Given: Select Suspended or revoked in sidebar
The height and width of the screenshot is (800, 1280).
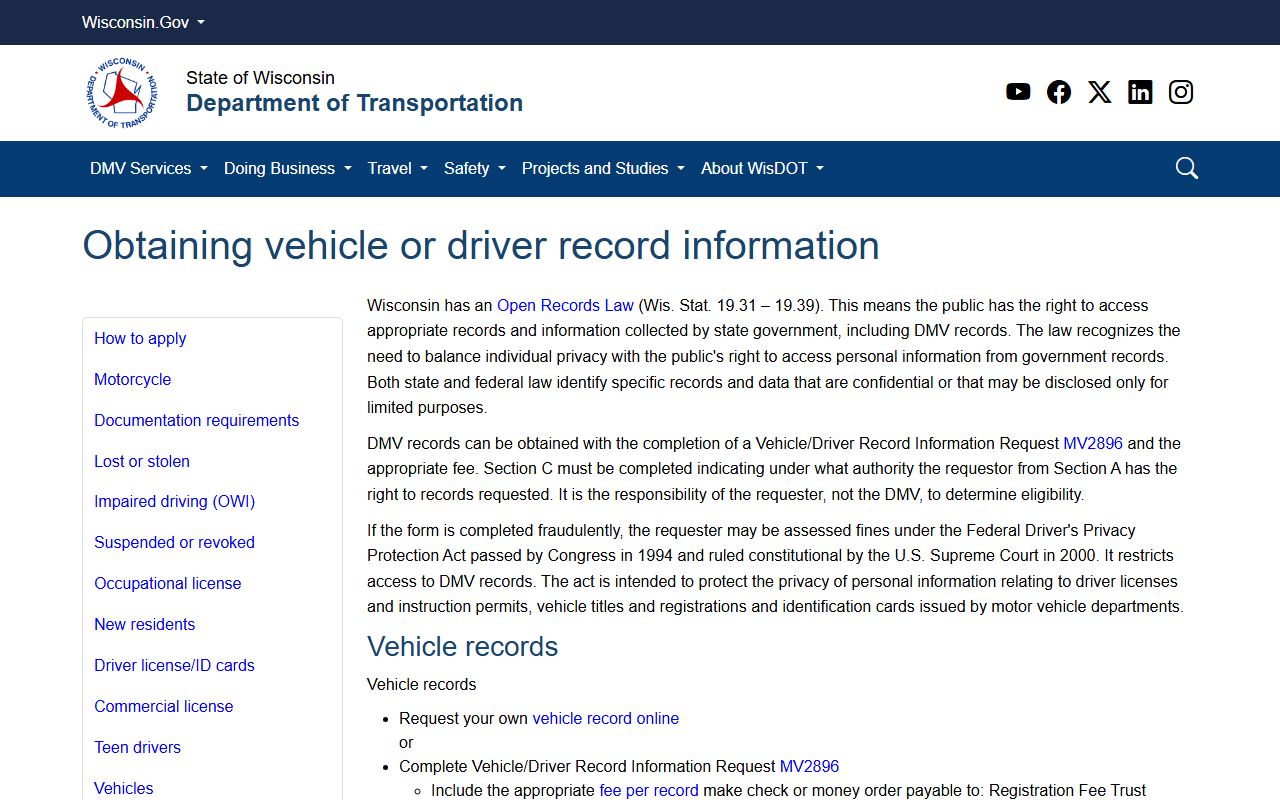Looking at the screenshot, I should [175, 542].
